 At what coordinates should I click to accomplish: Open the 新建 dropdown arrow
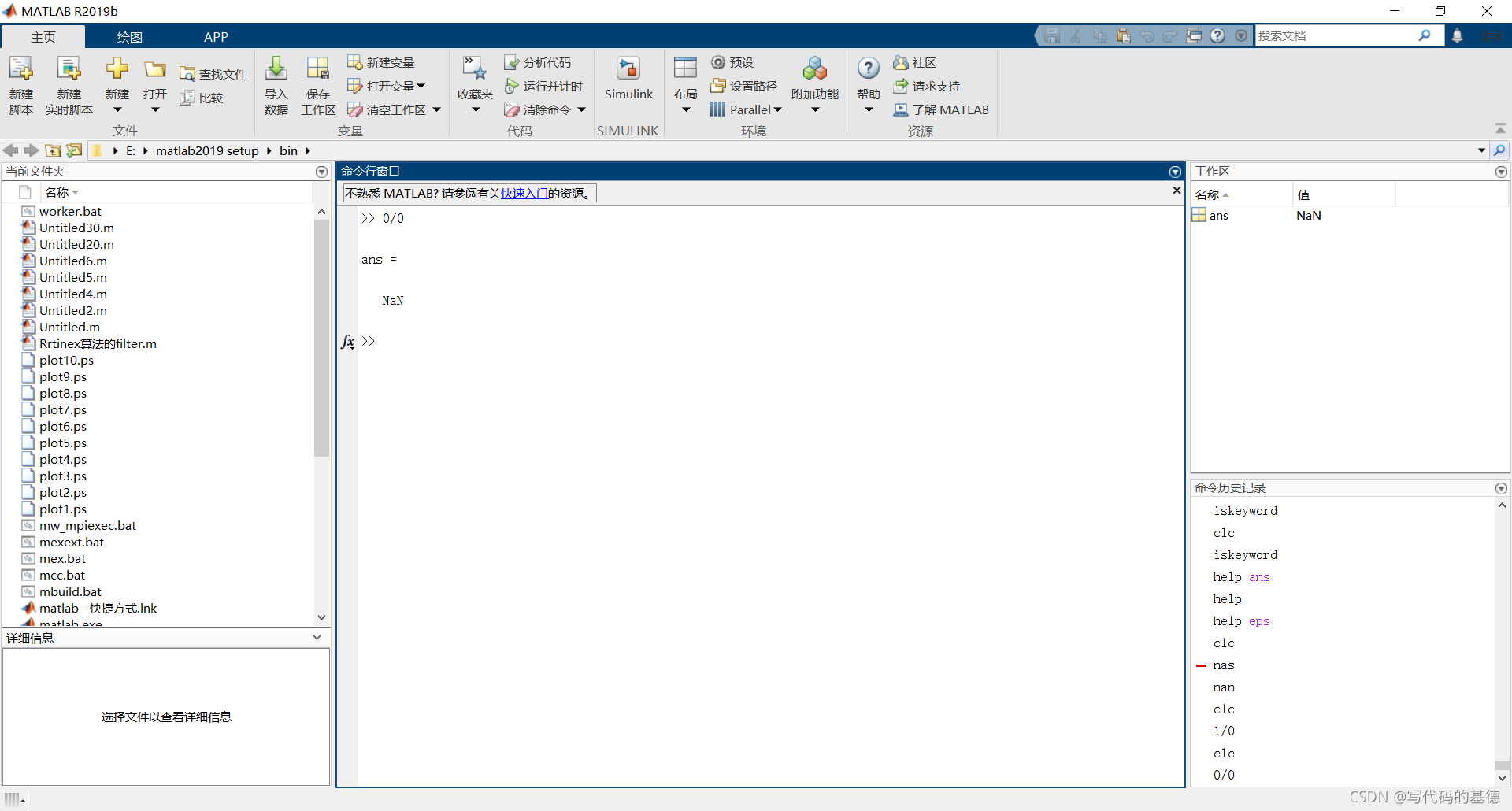(117, 110)
